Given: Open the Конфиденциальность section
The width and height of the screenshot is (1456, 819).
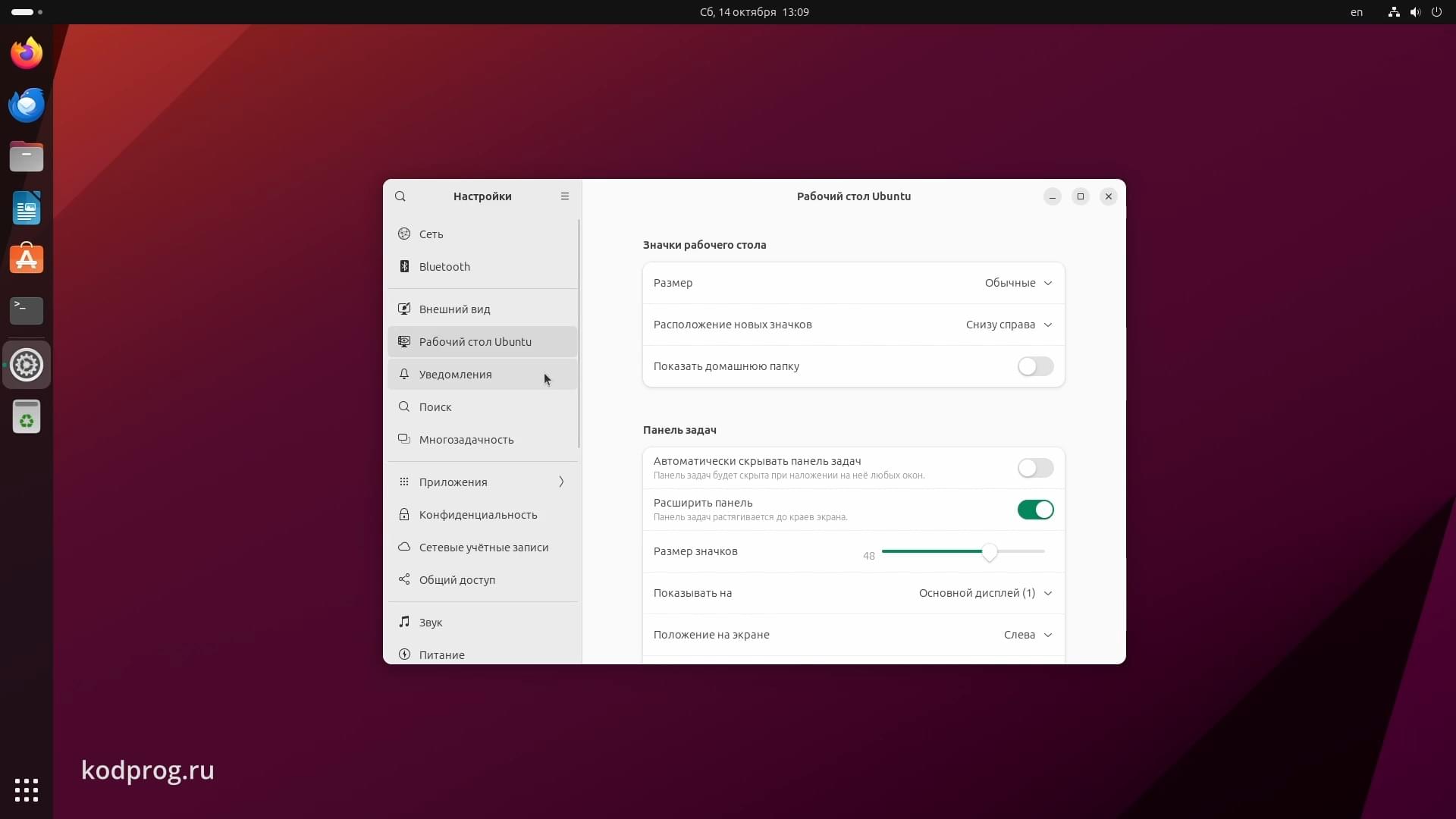Looking at the screenshot, I should click(x=482, y=514).
